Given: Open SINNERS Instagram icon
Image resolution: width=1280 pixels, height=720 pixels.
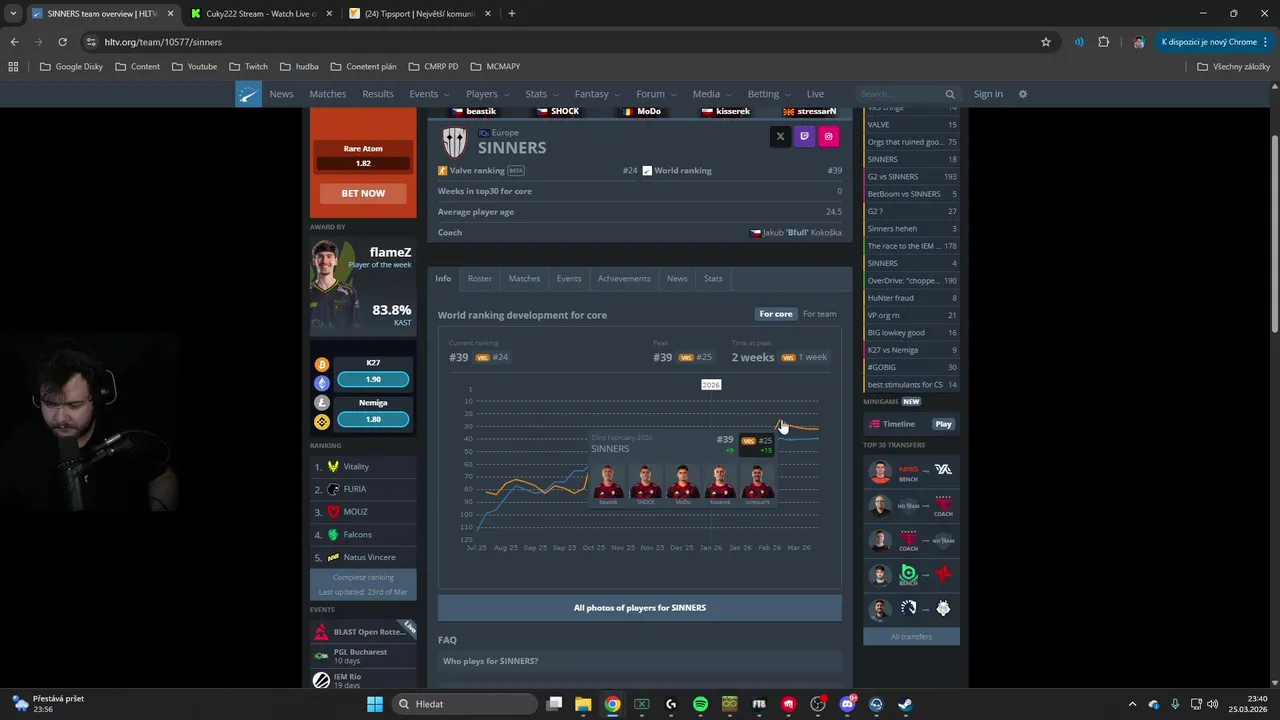Looking at the screenshot, I should (x=828, y=137).
